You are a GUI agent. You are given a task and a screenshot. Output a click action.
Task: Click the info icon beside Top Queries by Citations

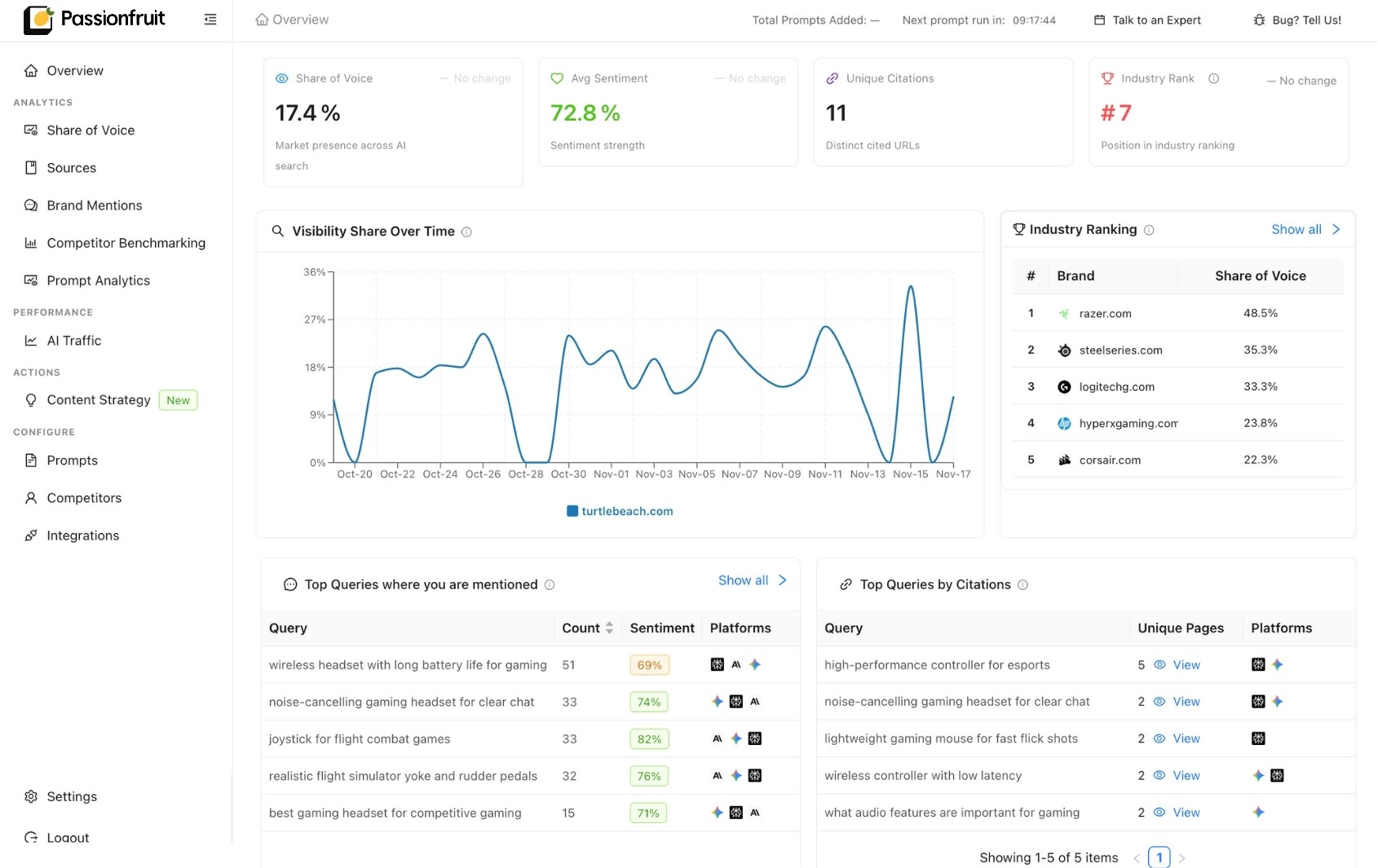pyautogui.click(x=1022, y=585)
